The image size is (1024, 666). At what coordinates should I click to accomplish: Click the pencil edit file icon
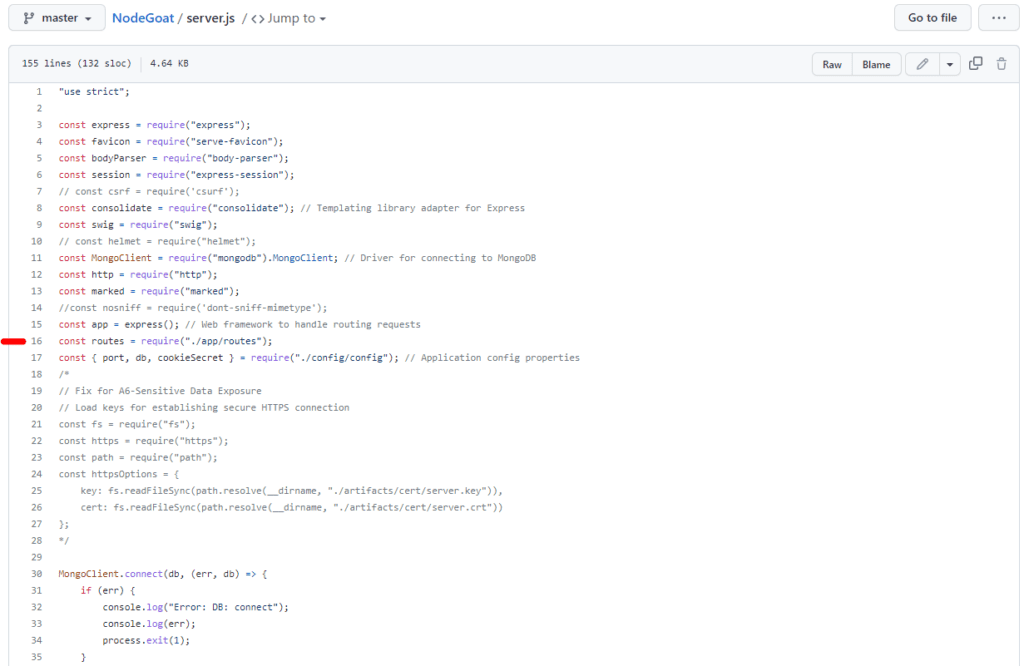coord(922,64)
